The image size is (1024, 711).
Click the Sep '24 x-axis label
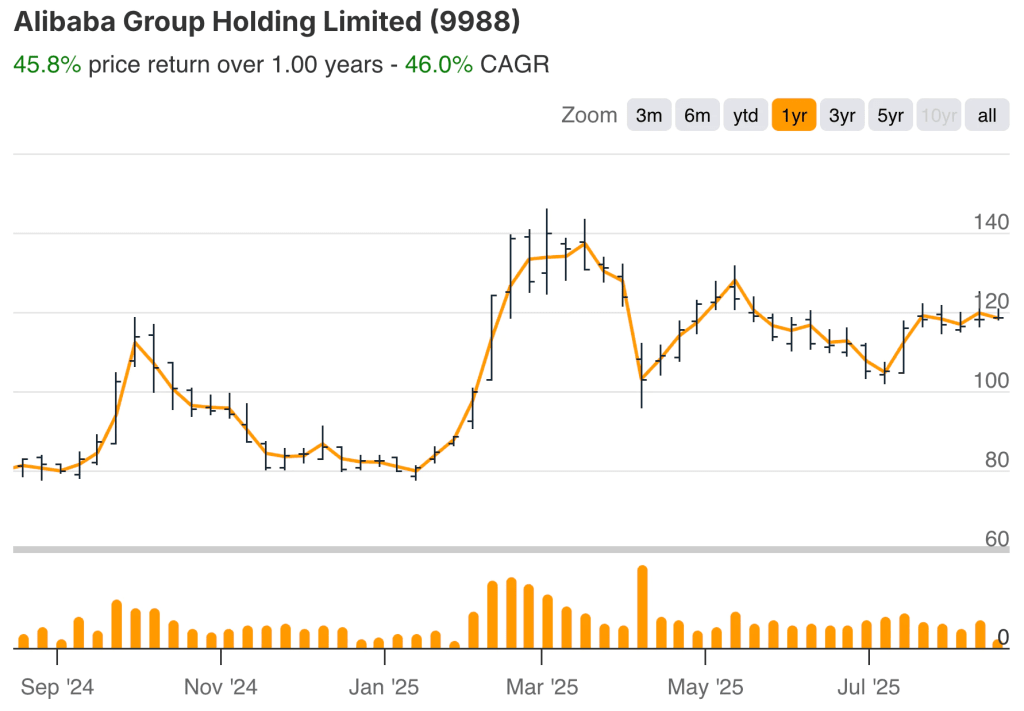57,687
